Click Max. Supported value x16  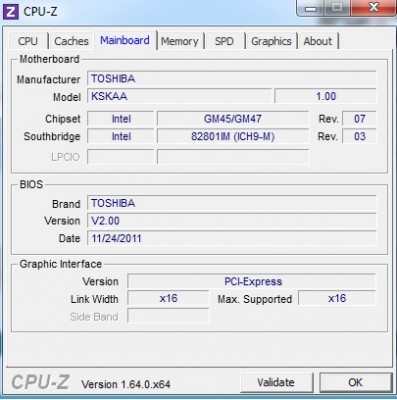pos(337,298)
